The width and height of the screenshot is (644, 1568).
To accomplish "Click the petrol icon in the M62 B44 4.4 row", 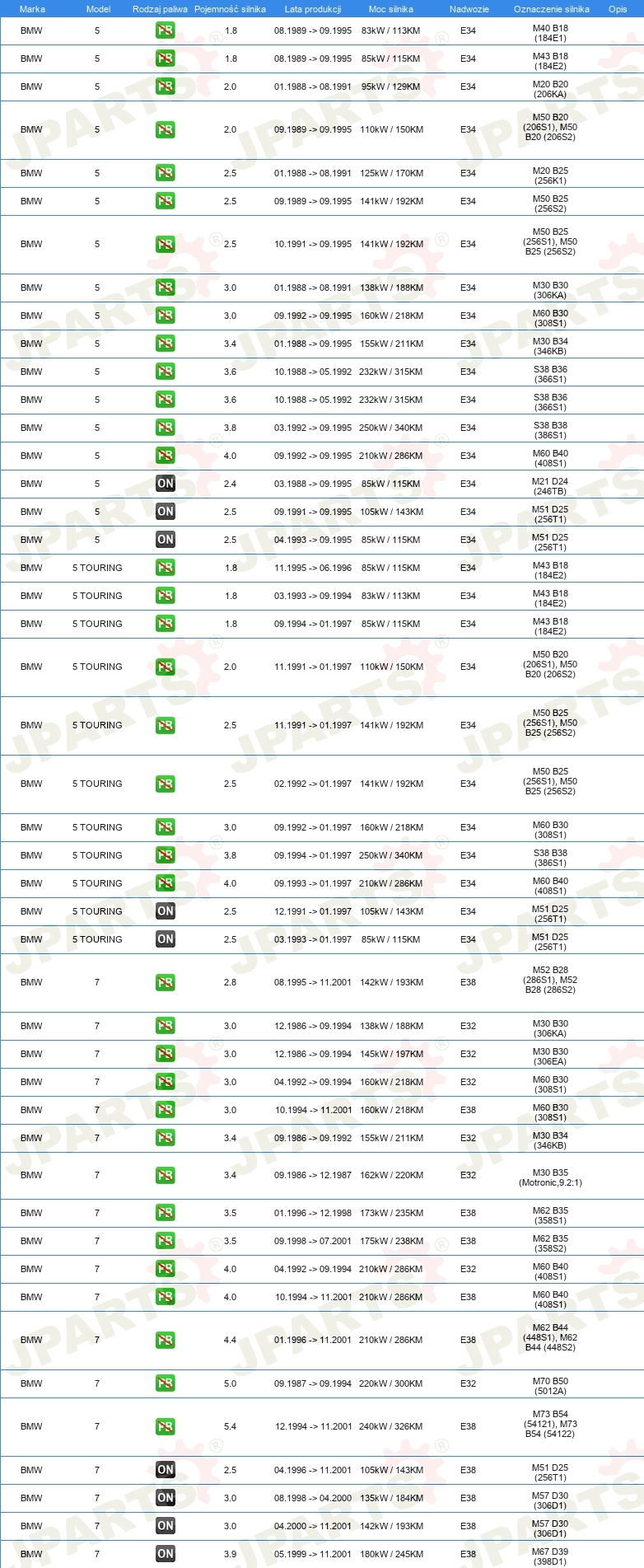I will pos(166,1340).
